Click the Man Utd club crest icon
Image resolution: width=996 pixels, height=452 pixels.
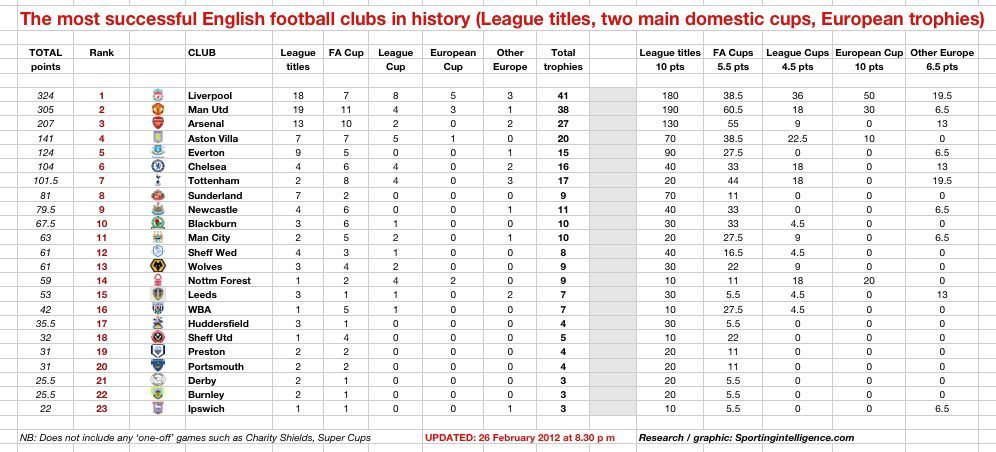pos(158,109)
